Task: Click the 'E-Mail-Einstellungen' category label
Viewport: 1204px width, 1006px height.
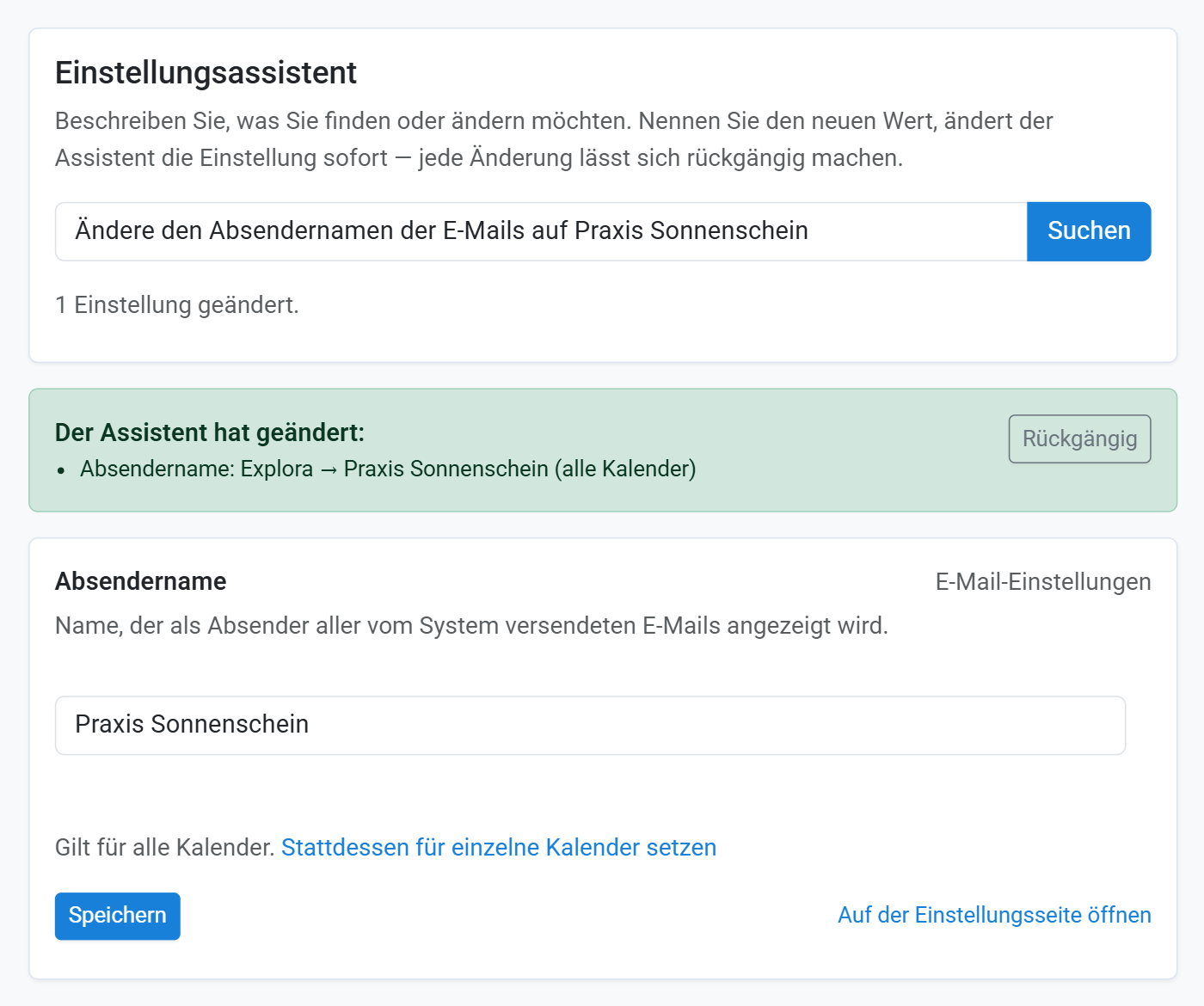Action: 1043,582
